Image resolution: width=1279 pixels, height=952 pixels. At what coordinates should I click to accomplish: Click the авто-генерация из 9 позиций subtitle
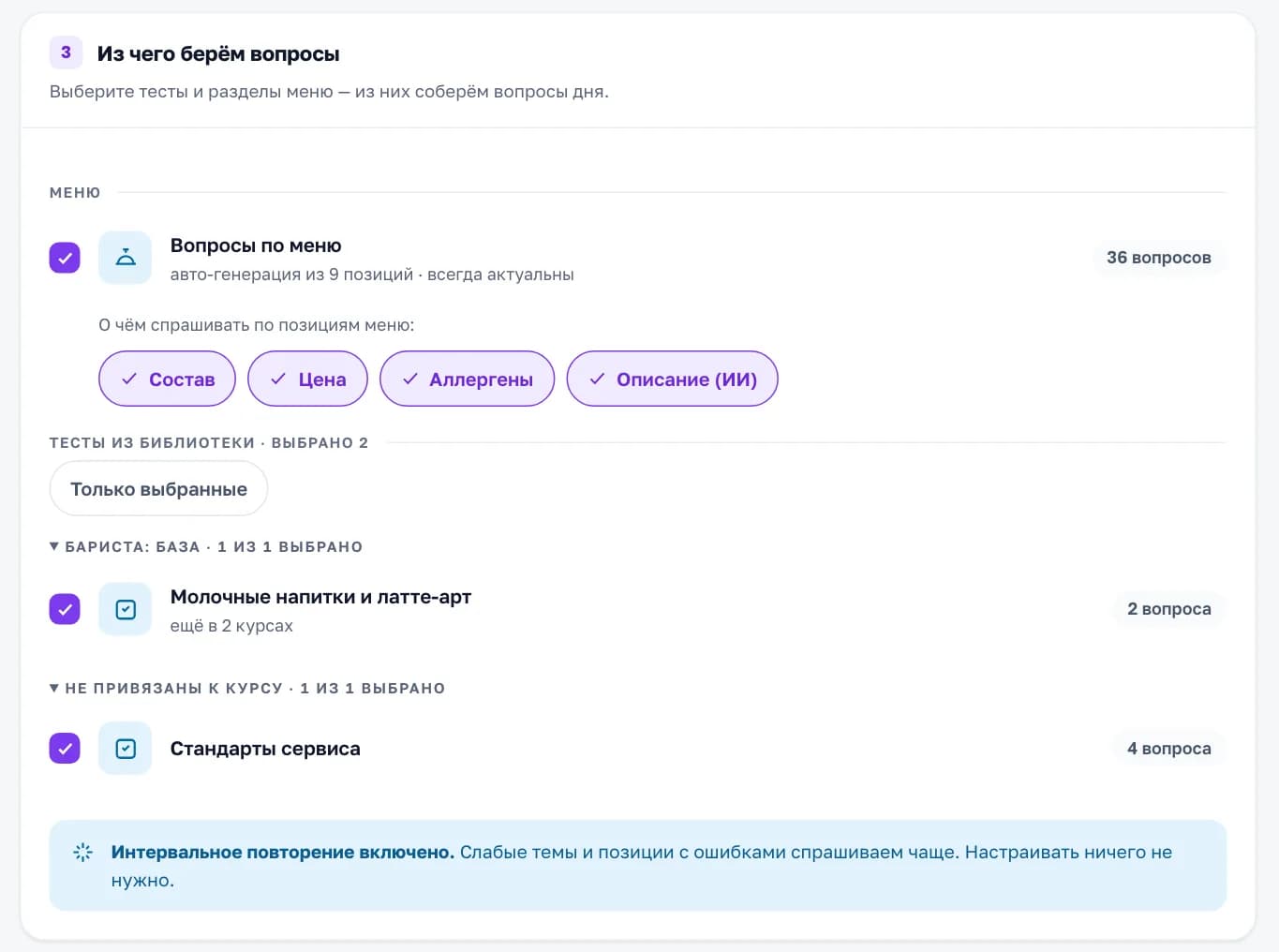[x=372, y=275]
